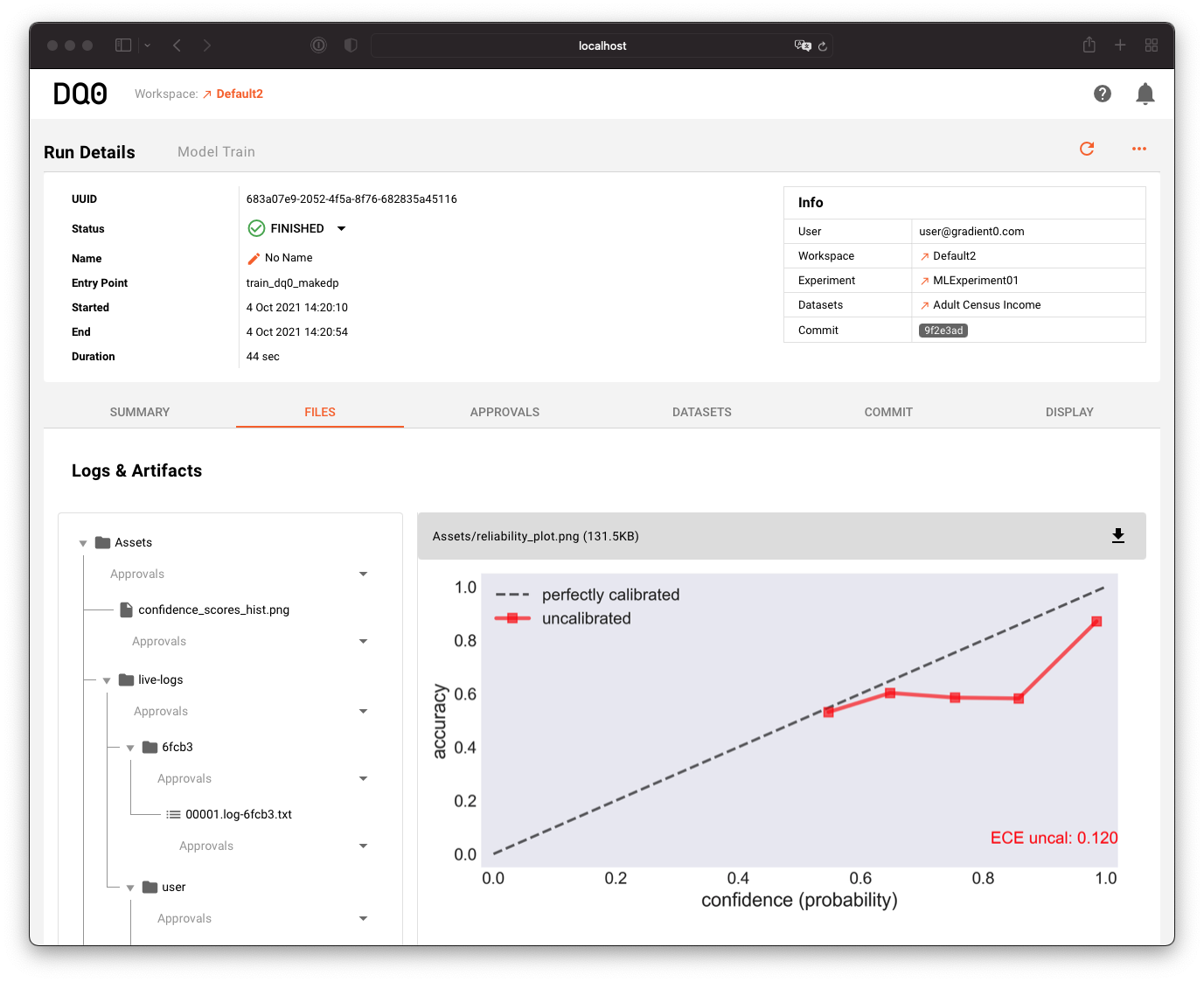Select the FILES tab
1204x982 pixels.
320,412
